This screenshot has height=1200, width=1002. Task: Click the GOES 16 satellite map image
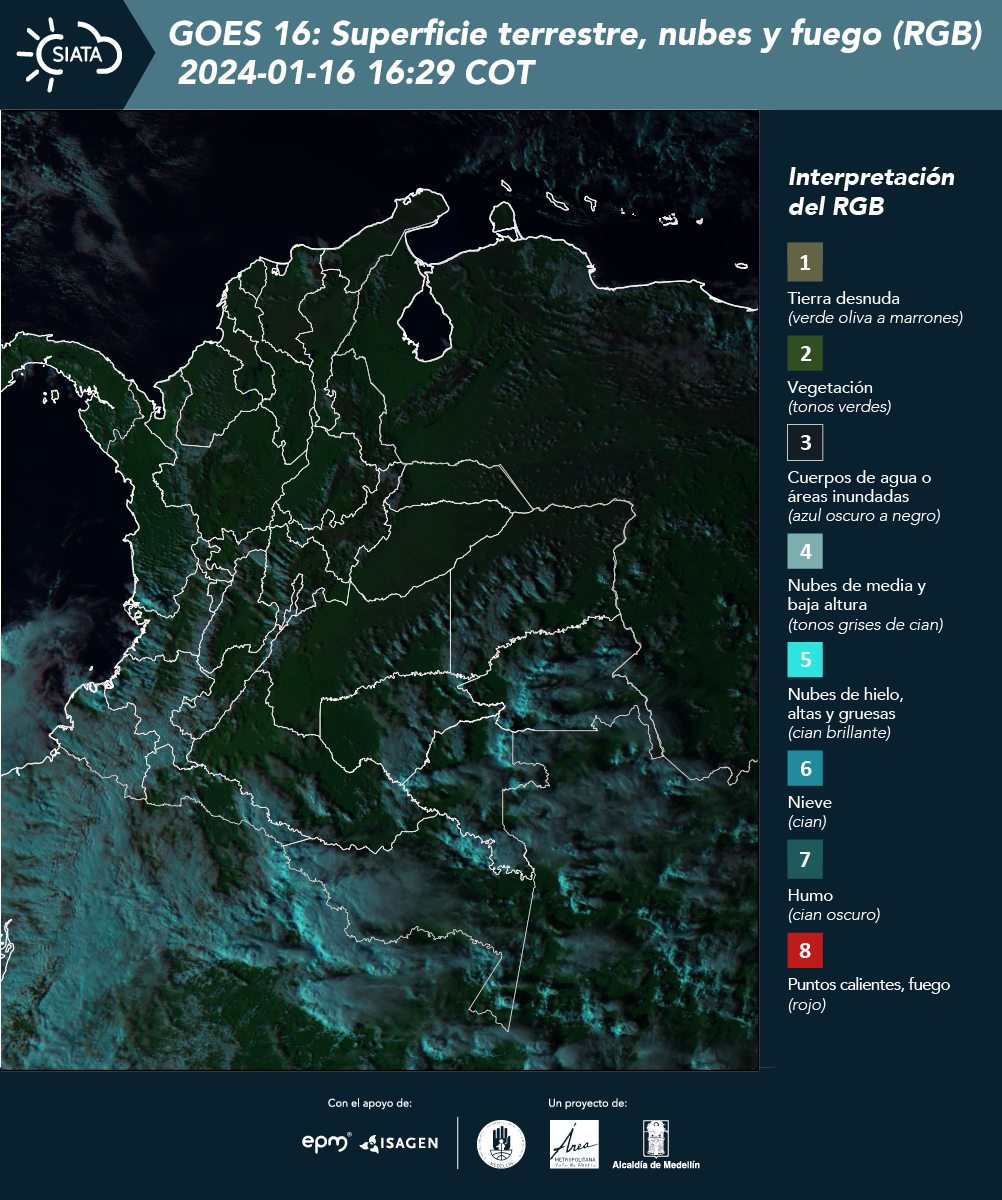coord(380,590)
